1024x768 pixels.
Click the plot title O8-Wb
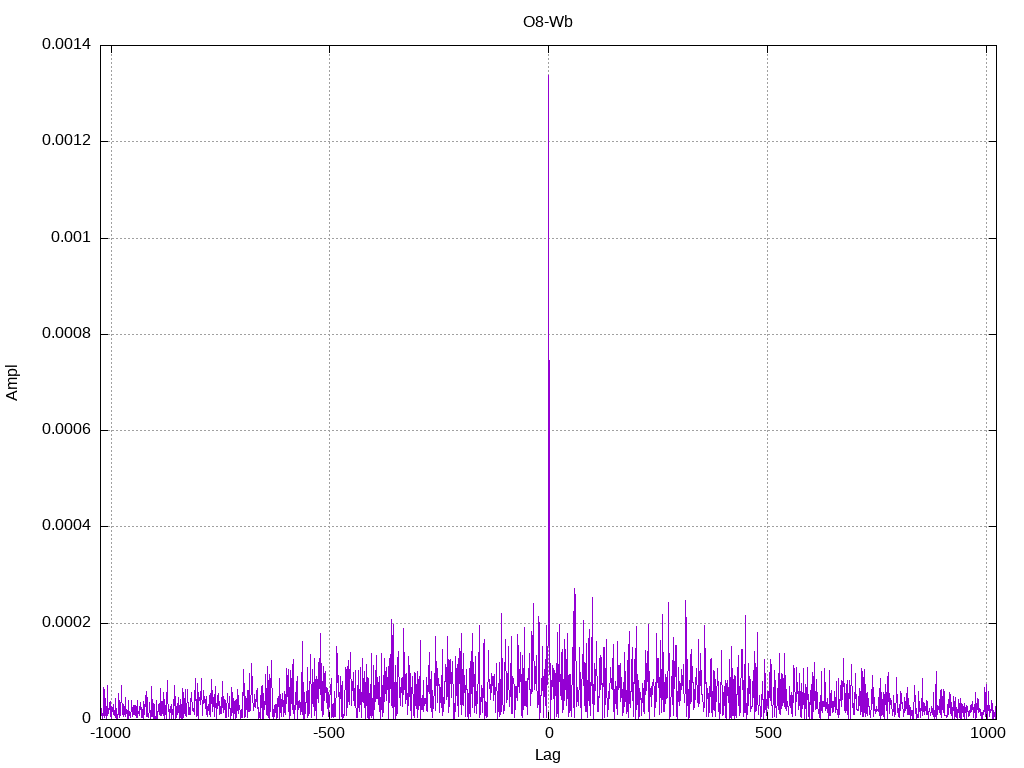tap(548, 21)
